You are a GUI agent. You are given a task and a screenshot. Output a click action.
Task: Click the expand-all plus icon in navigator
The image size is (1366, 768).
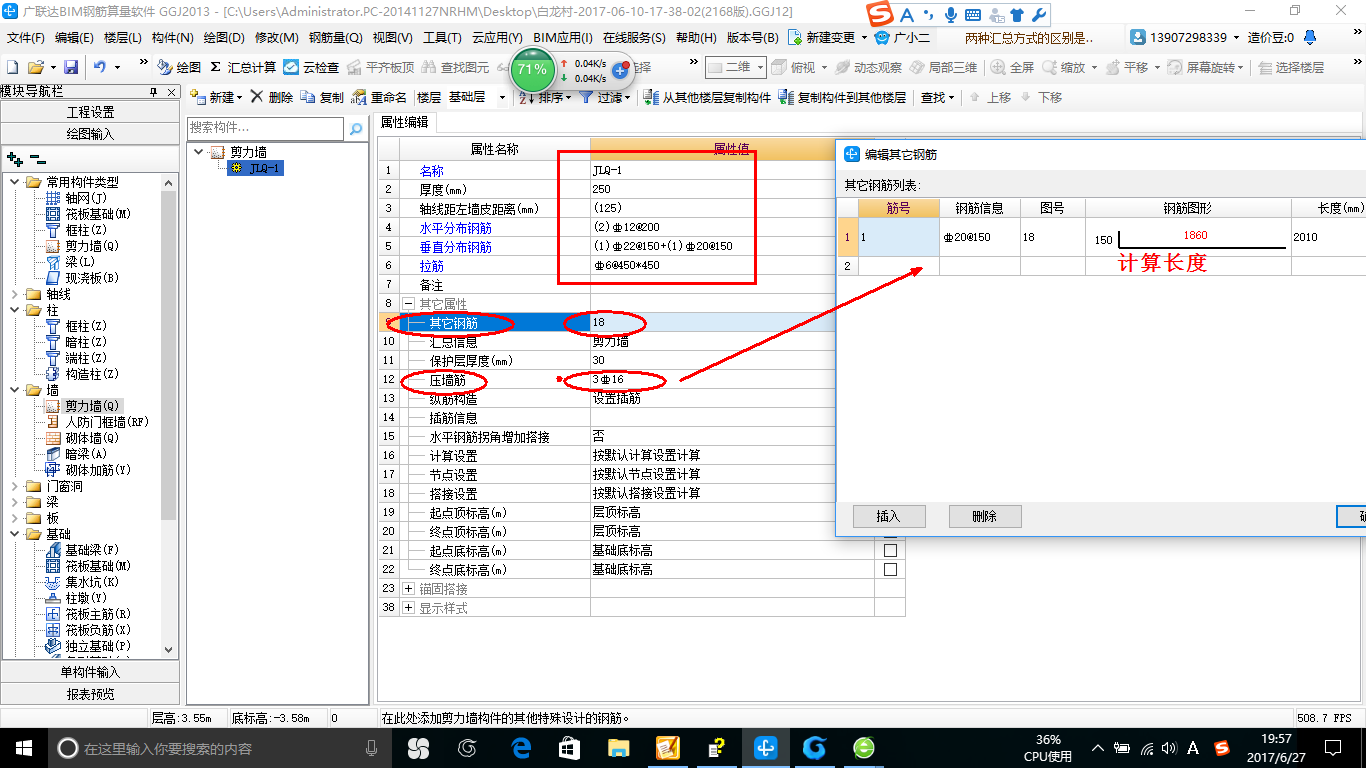14,159
